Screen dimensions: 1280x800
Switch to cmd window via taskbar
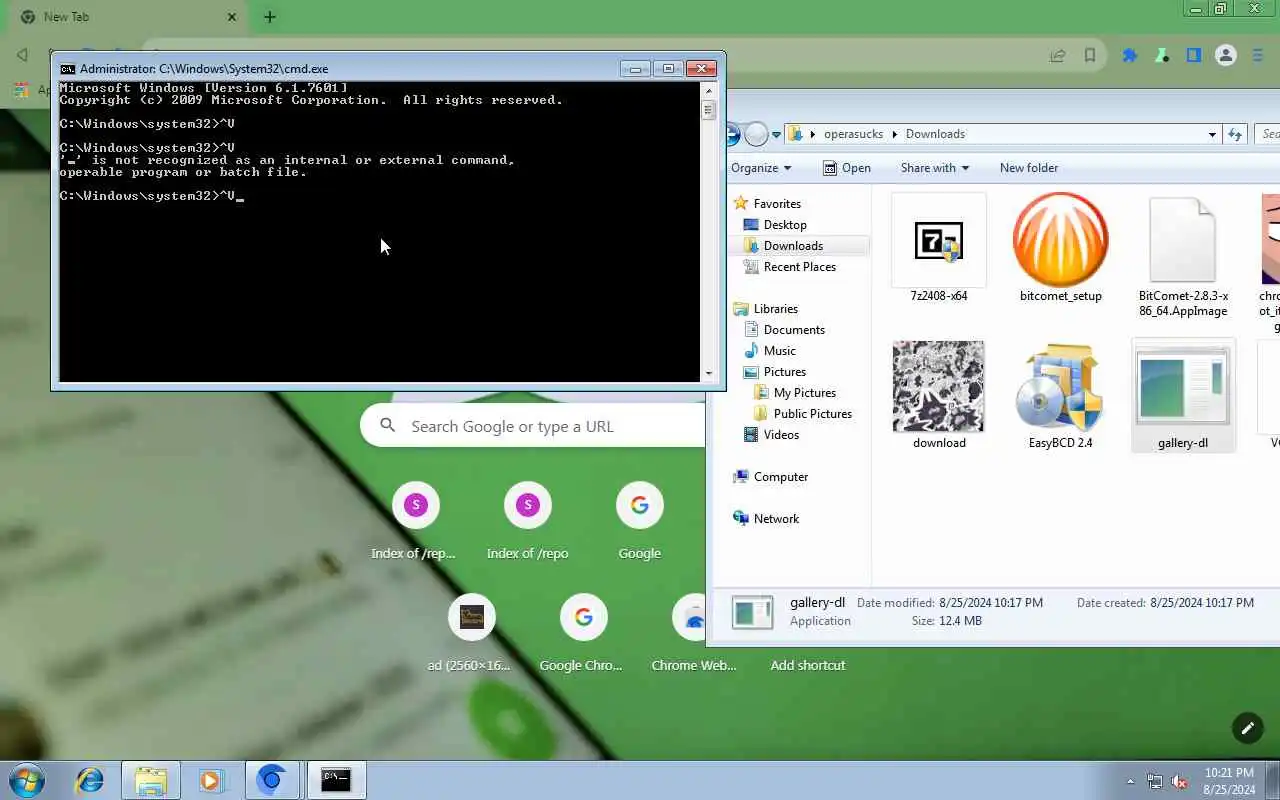tap(336, 780)
